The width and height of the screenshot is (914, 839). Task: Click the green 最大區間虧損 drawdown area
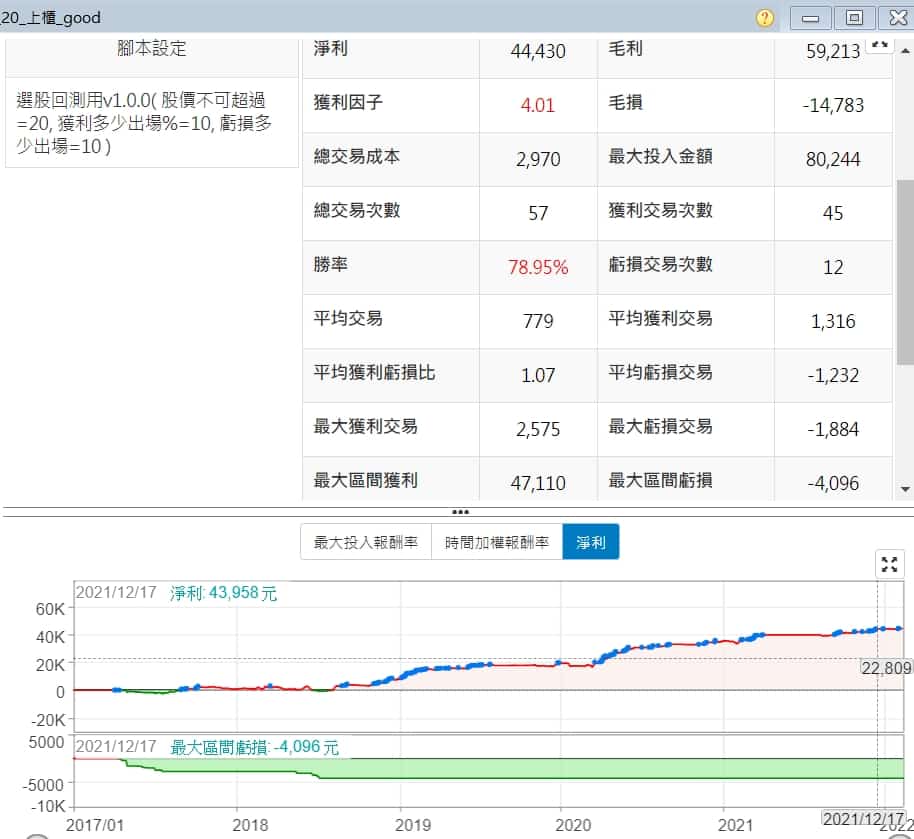coord(600,768)
